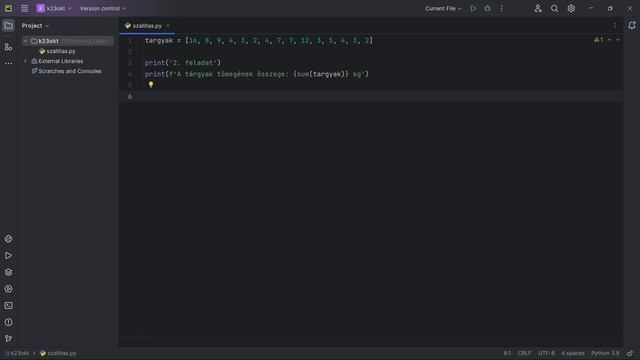This screenshot has width=640, height=360.
Task: Run the current file
Action: [x=473, y=8]
